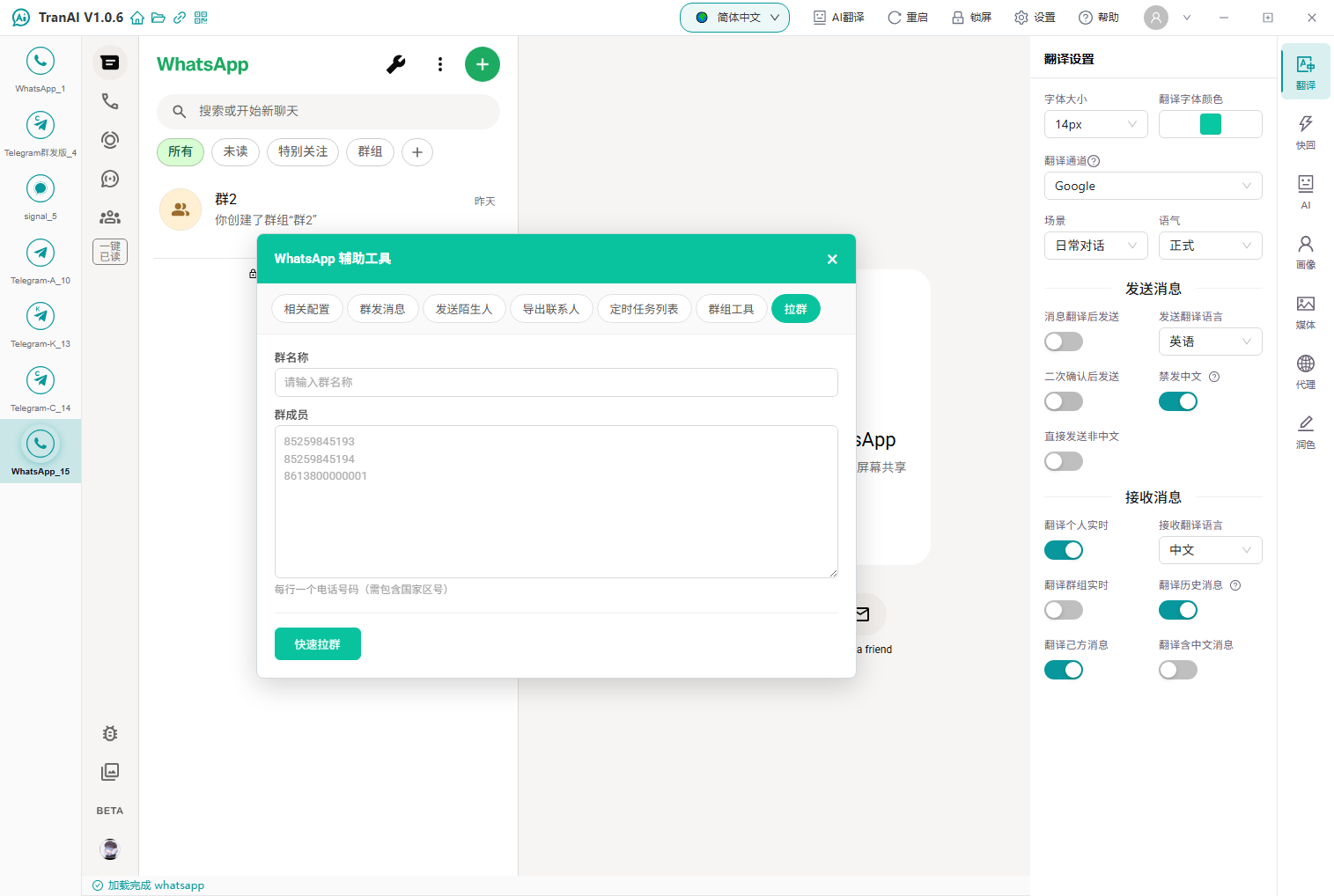The width and height of the screenshot is (1334, 896).
Task: Open the 定时任务列表 tab
Action: point(645,309)
